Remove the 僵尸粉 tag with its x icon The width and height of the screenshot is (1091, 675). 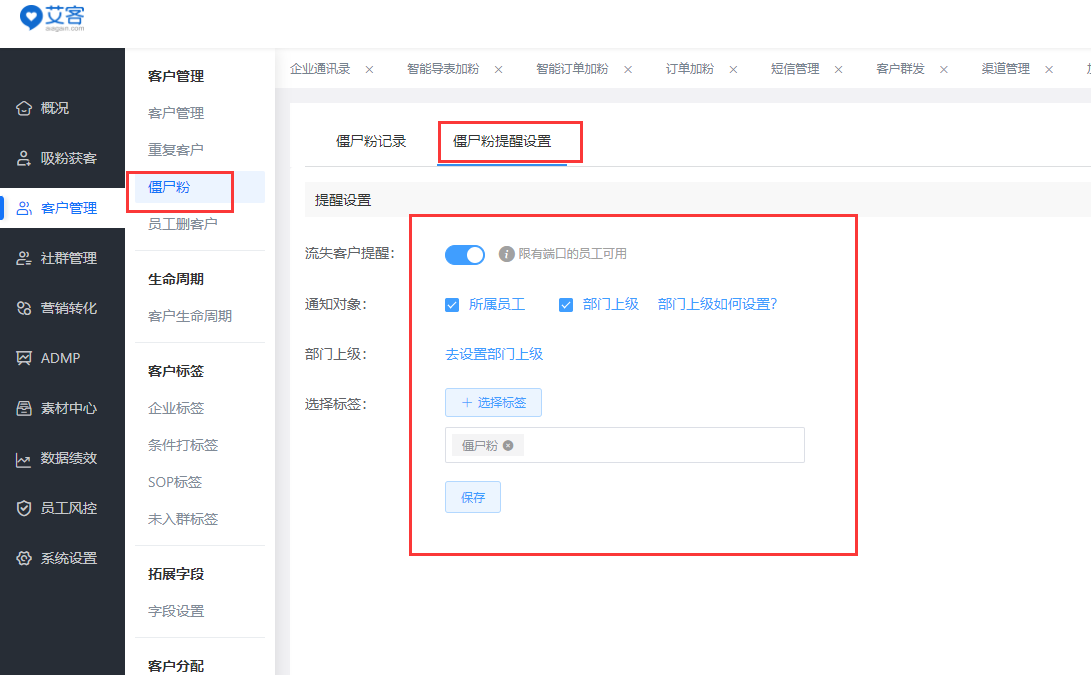tap(508, 446)
